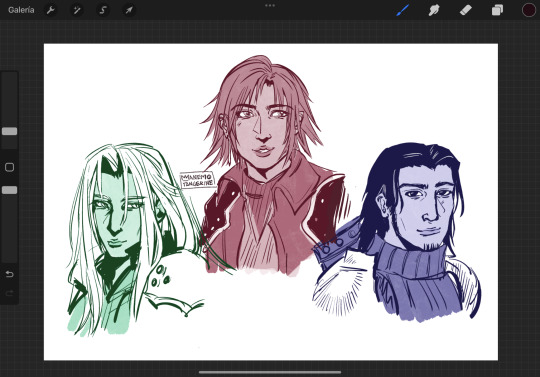Select the Brush paint tool
The width and height of the screenshot is (540, 377).
coord(403,10)
